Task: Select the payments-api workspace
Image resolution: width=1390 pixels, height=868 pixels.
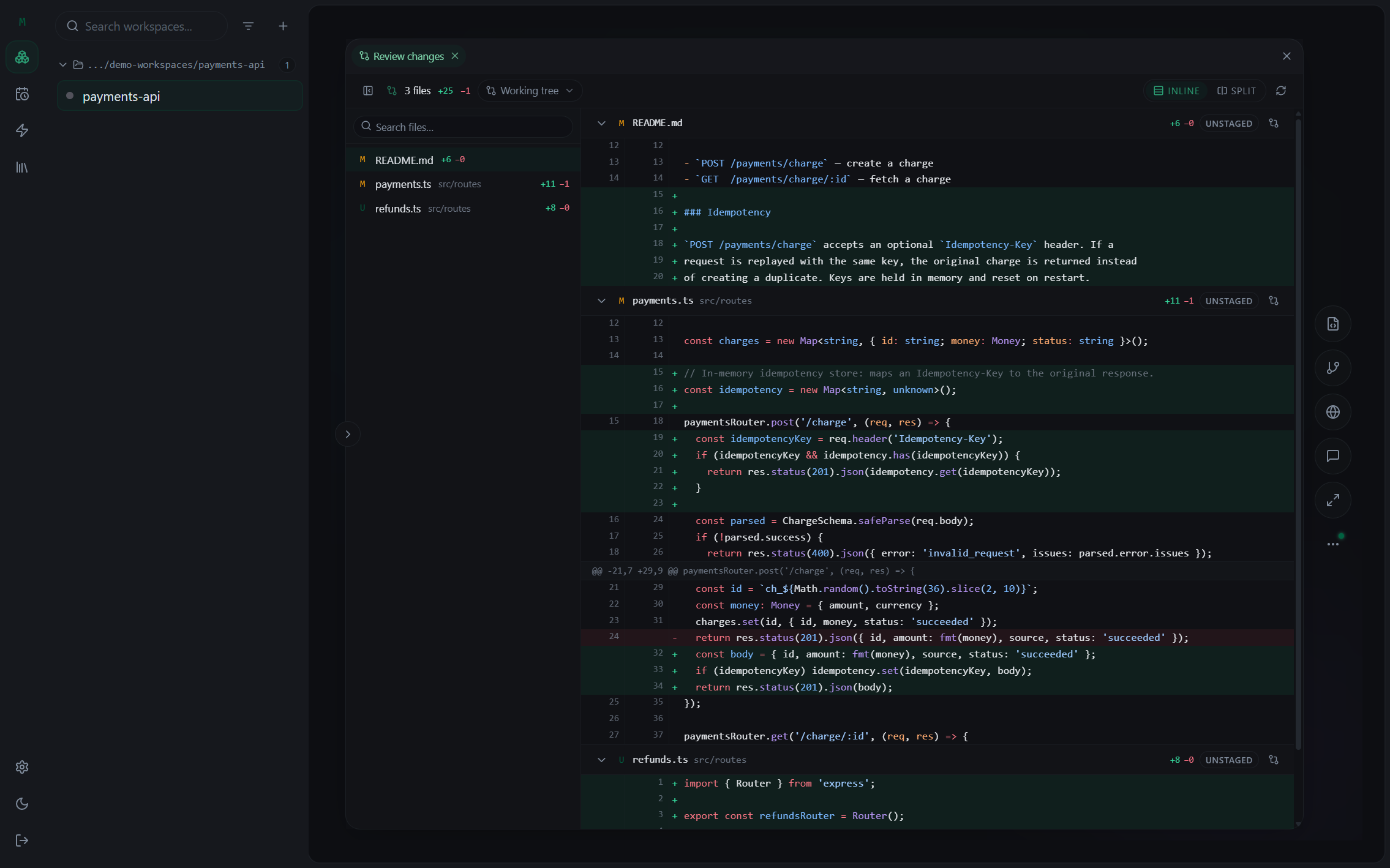Action: coord(180,96)
